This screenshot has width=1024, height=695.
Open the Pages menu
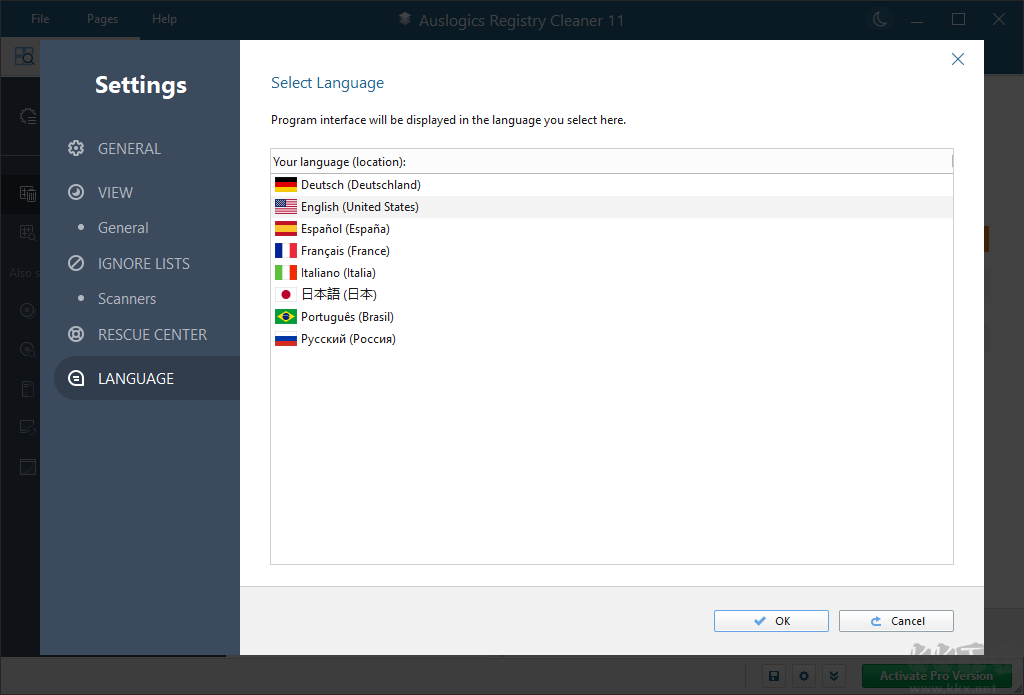coord(103,19)
